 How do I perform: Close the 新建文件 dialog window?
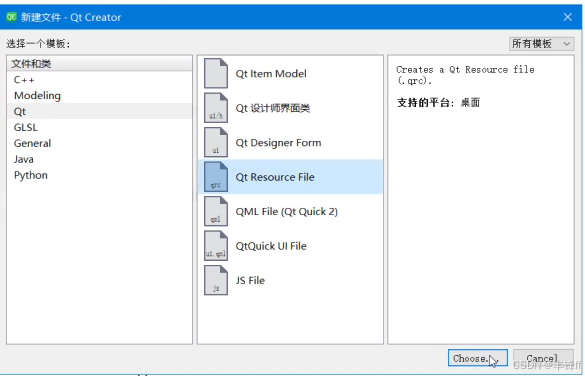click(x=567, y=17)
